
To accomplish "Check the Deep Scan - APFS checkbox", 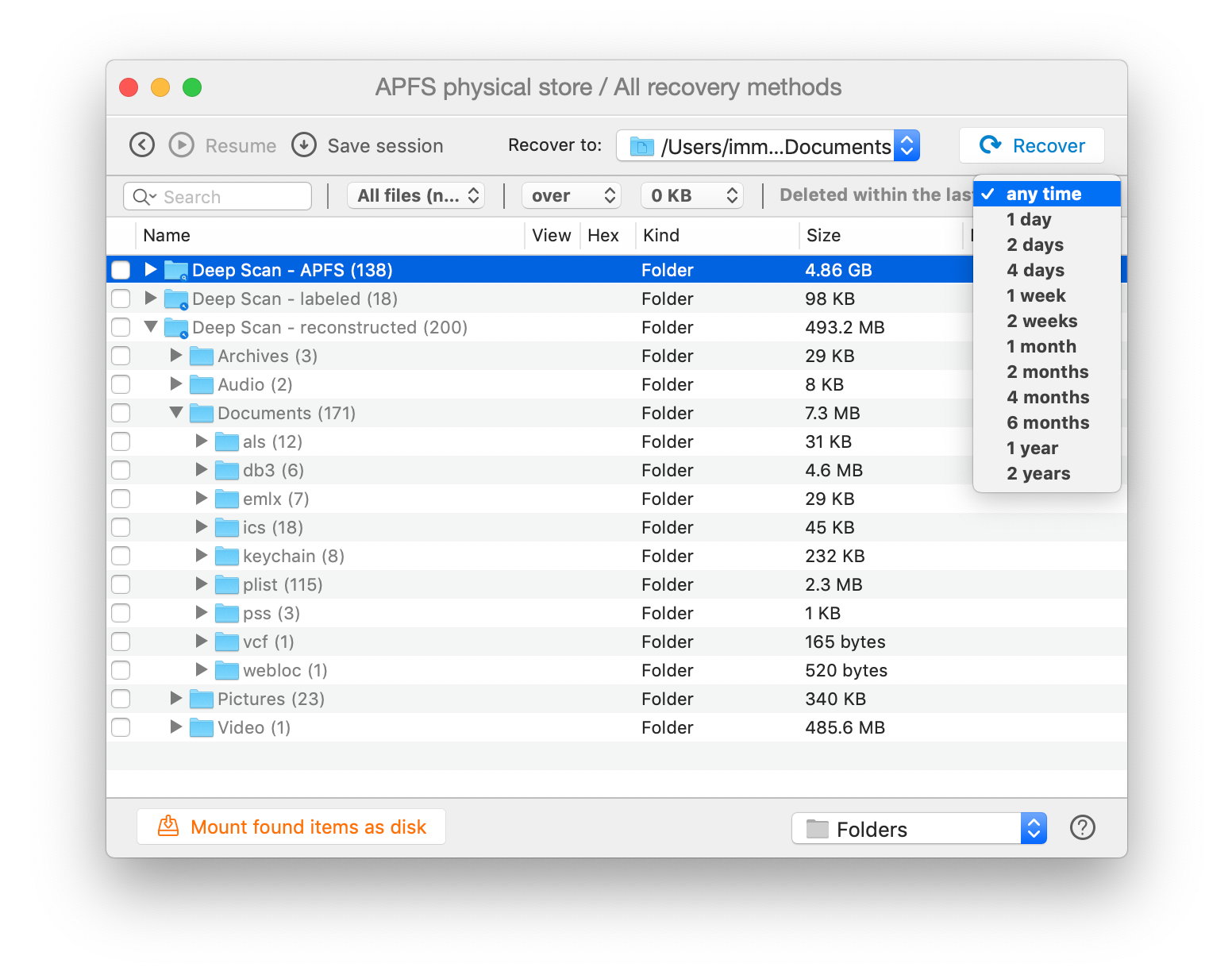I will coord(120,270).
